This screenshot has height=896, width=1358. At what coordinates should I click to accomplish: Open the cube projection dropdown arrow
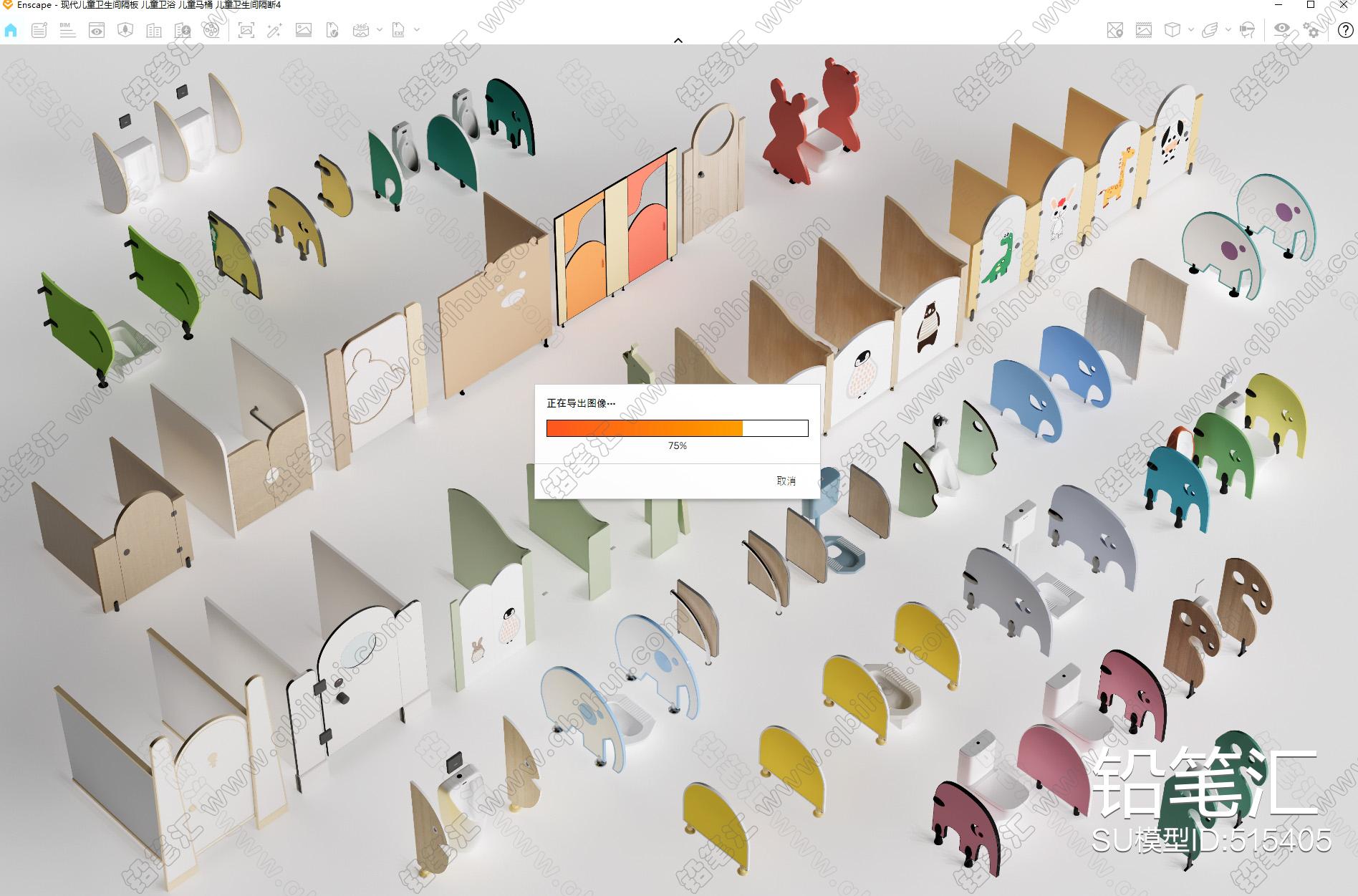(1190, 30)
